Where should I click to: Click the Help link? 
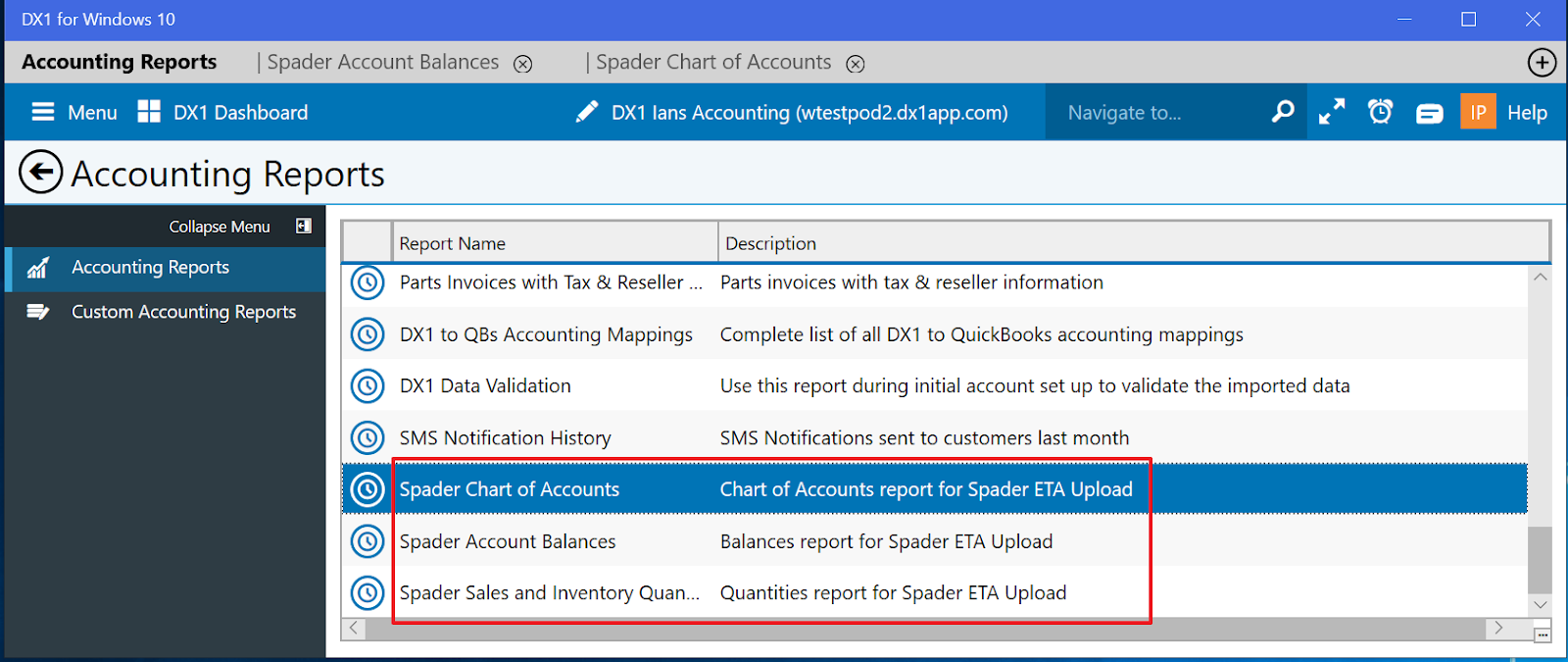[x=1527, y=113]
